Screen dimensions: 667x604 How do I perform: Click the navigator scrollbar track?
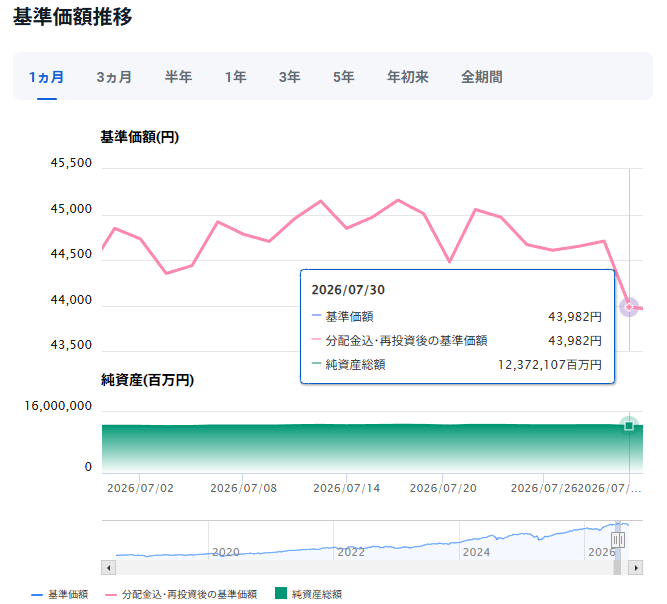click(x=364, y=568)
